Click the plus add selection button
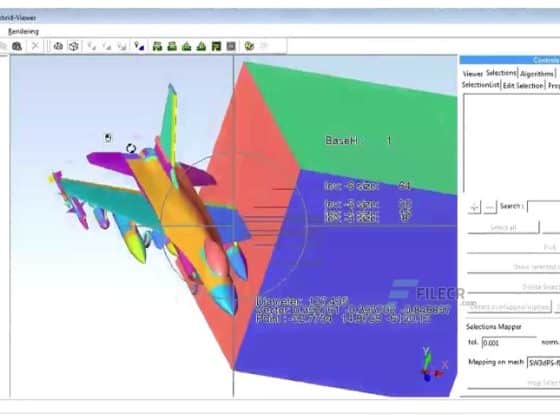 (474, 207)
